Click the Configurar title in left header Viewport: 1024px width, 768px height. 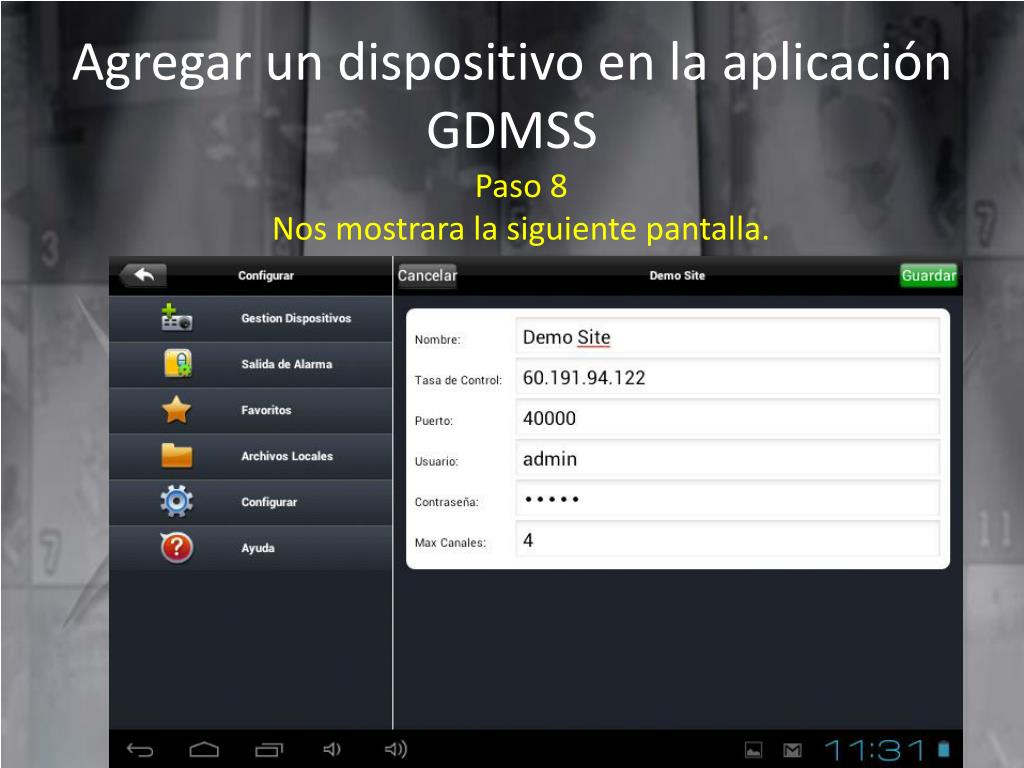[266, 276]
